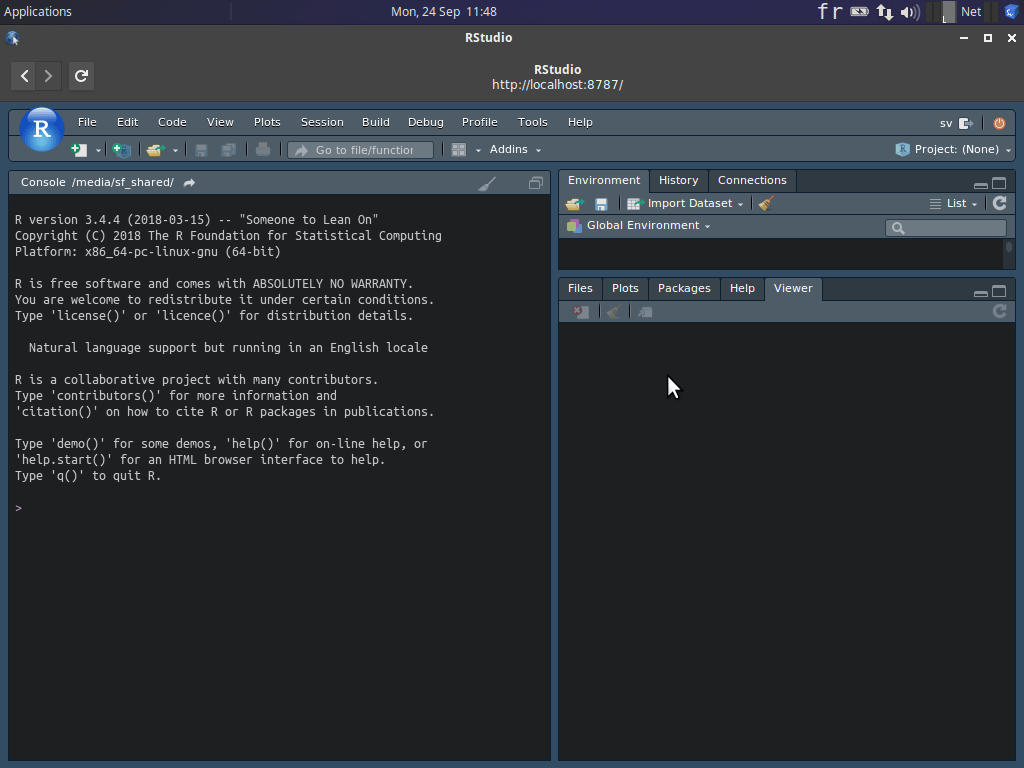Click the Clear all viewer items broom
The height and width of the screenshot is (768, 1024).
tap(613, 312)
